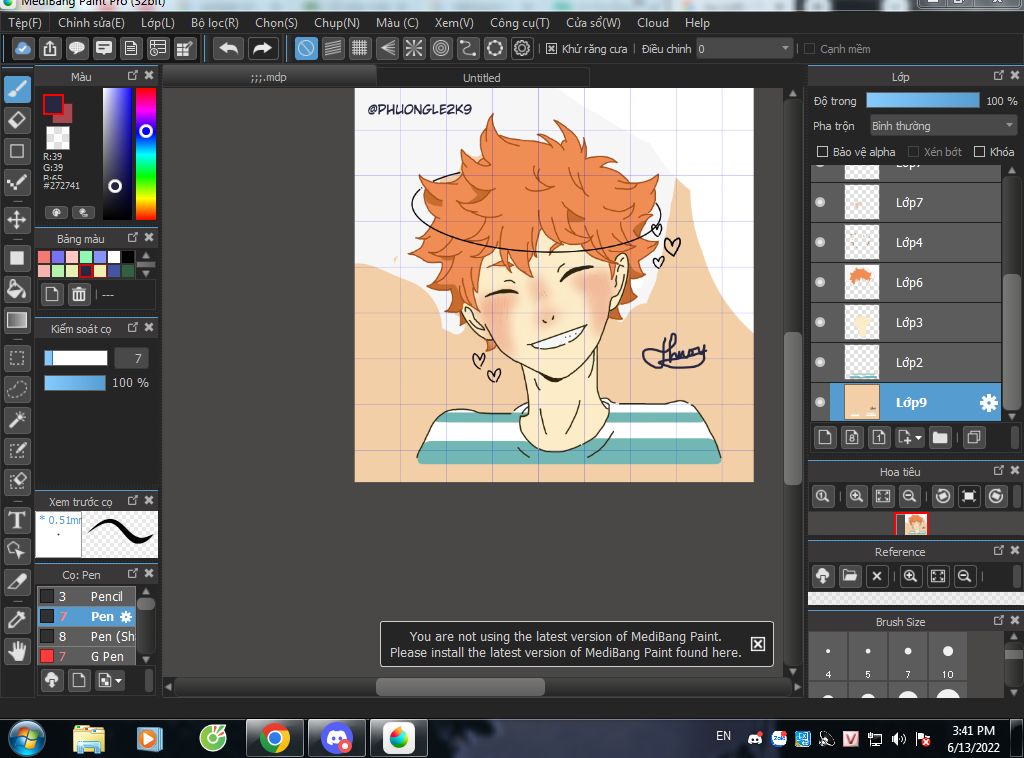Add a new layer folder
Screen dimensions: 1024x758
point(940,437)
